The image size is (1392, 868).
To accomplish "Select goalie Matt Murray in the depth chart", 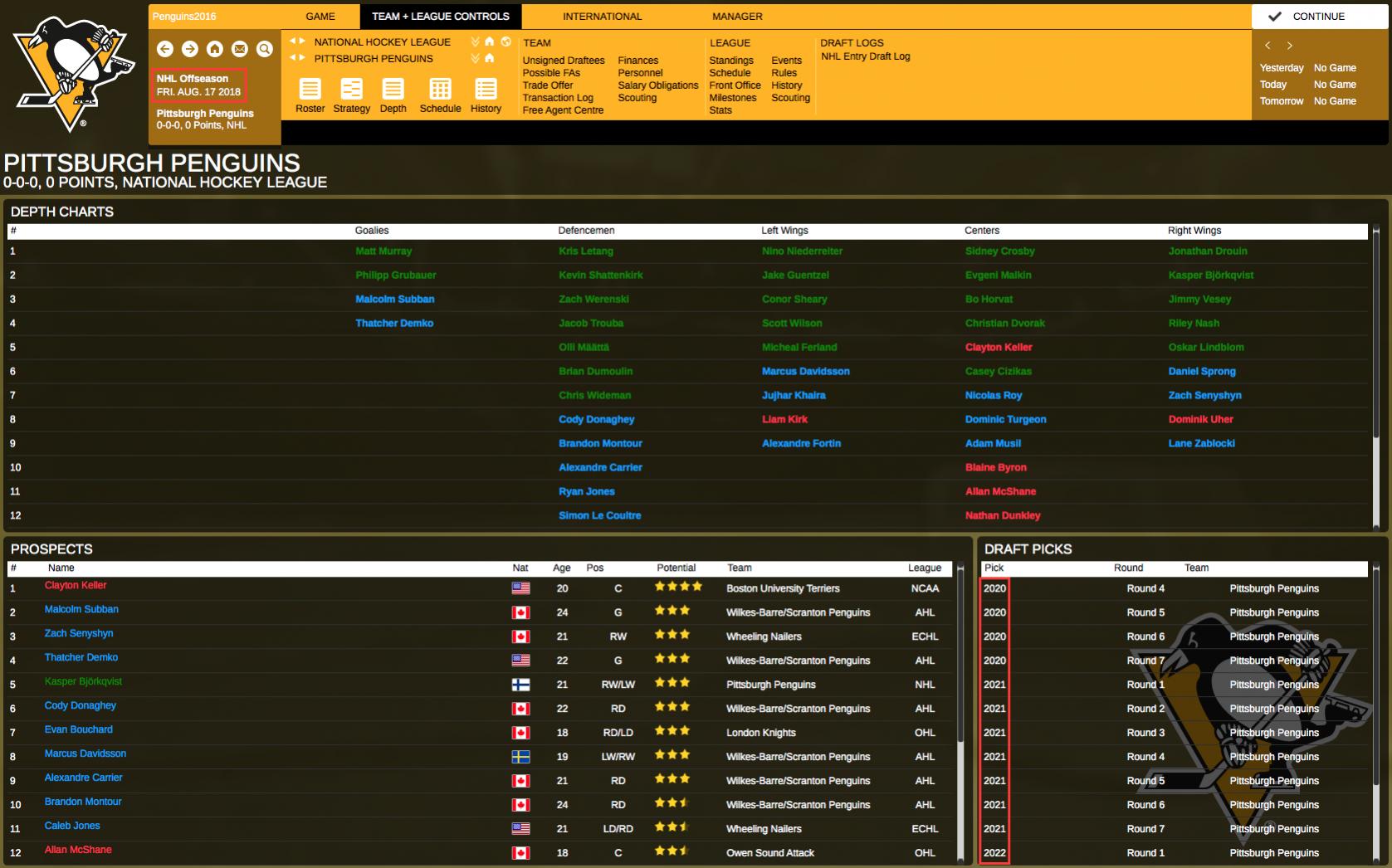I will (x=383, y=251).
